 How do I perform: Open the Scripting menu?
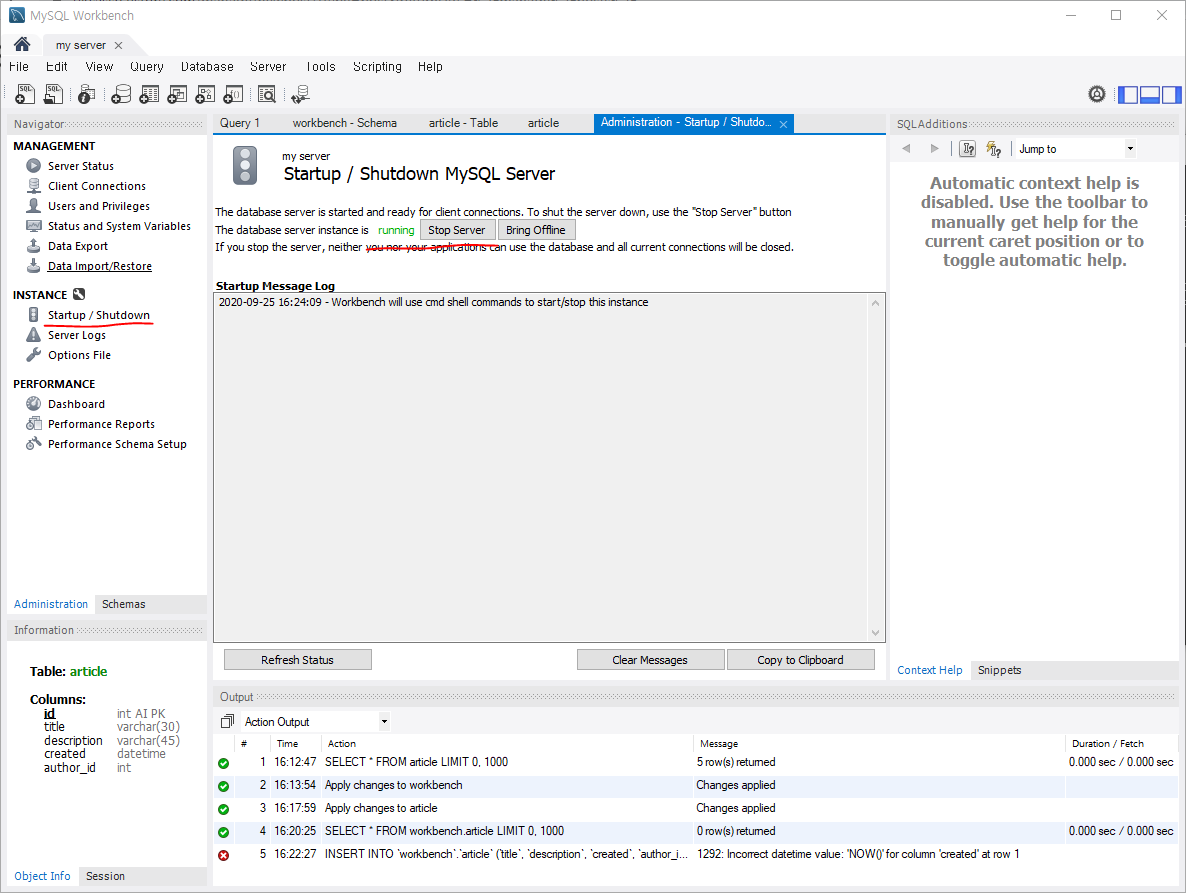[x=377, y=67]
